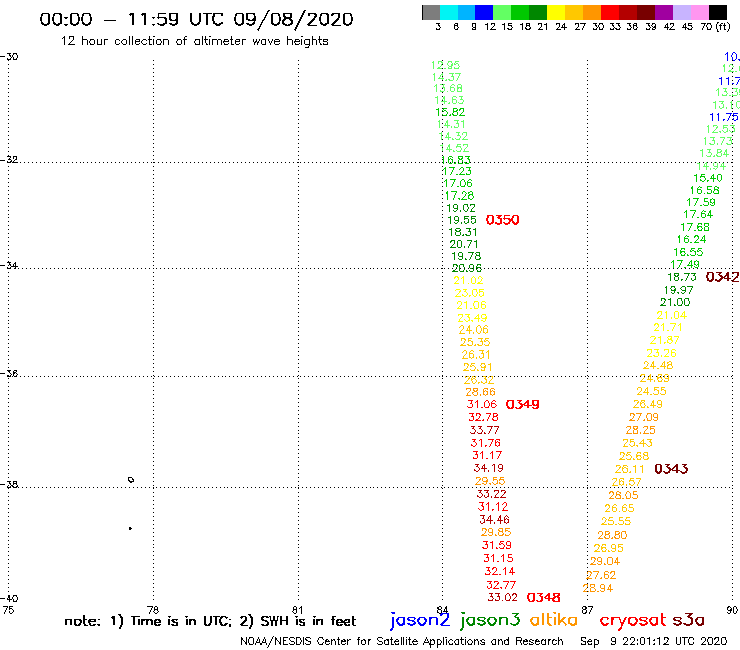This screenshot has width=740, height=650.
Task: Click the wave height value 26.11
Action: [630, 469]
